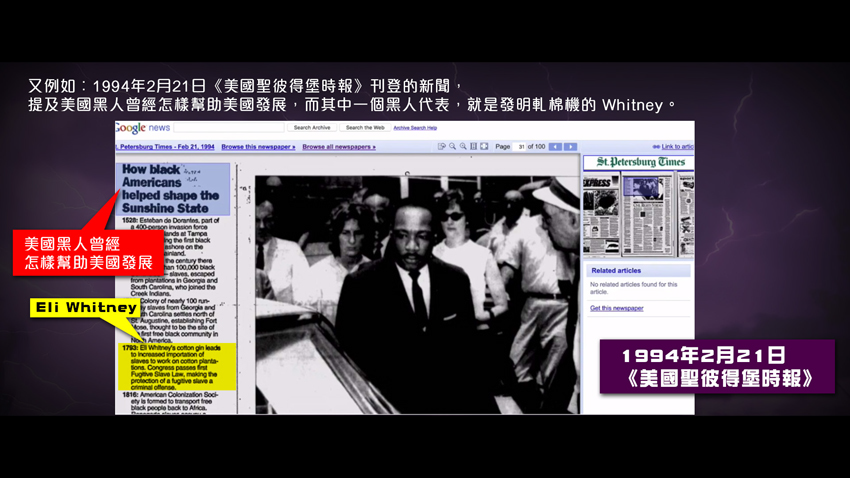This screenshot has height=478, width=850.
Task: Click the 'No related articles found' text
Action: pyautogui.click(x=633, y=288)
